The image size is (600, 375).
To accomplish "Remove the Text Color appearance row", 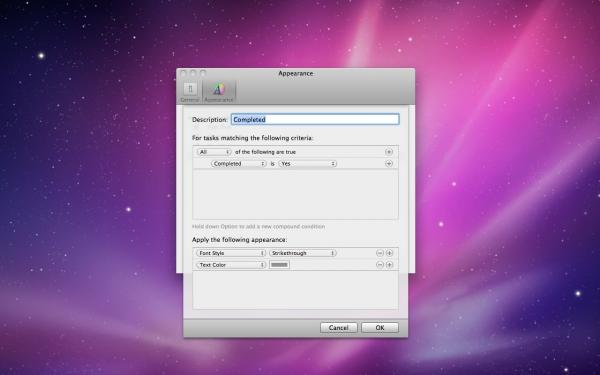I will (379, 264).
